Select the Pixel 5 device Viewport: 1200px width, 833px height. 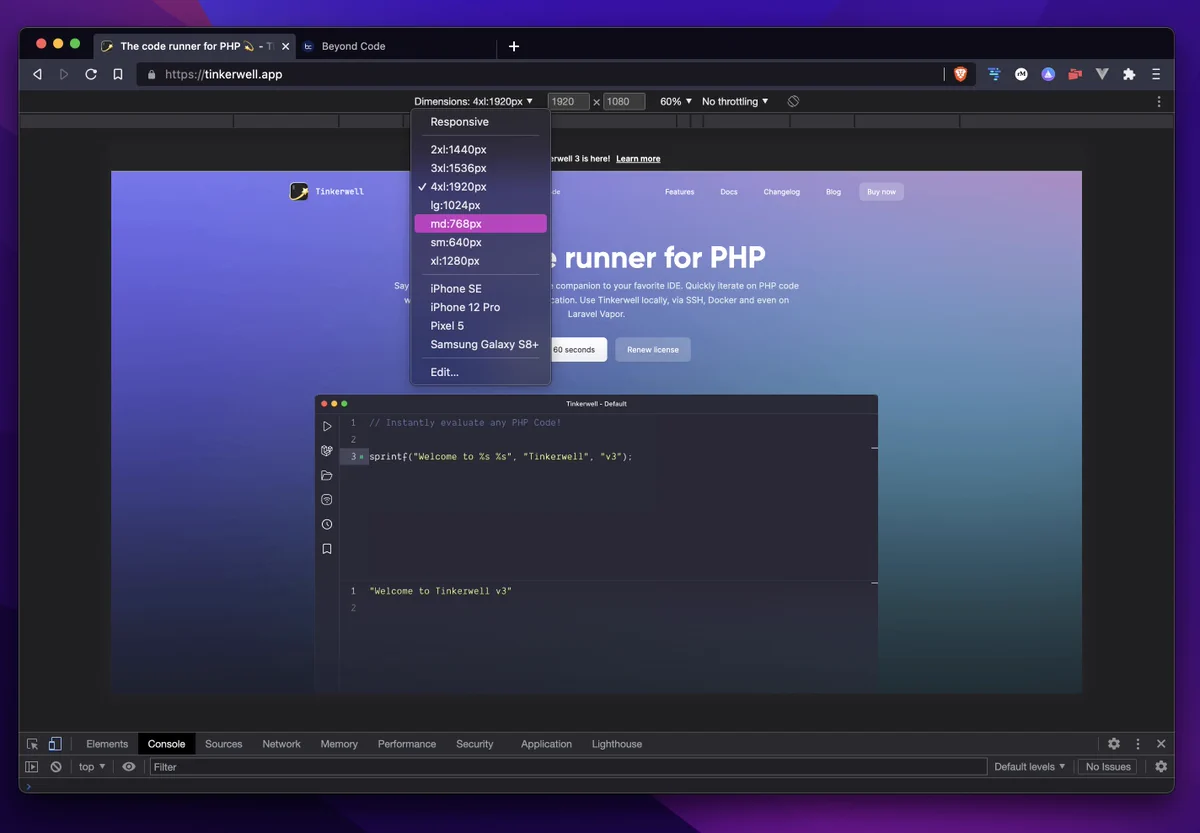(x=481, y=326)
